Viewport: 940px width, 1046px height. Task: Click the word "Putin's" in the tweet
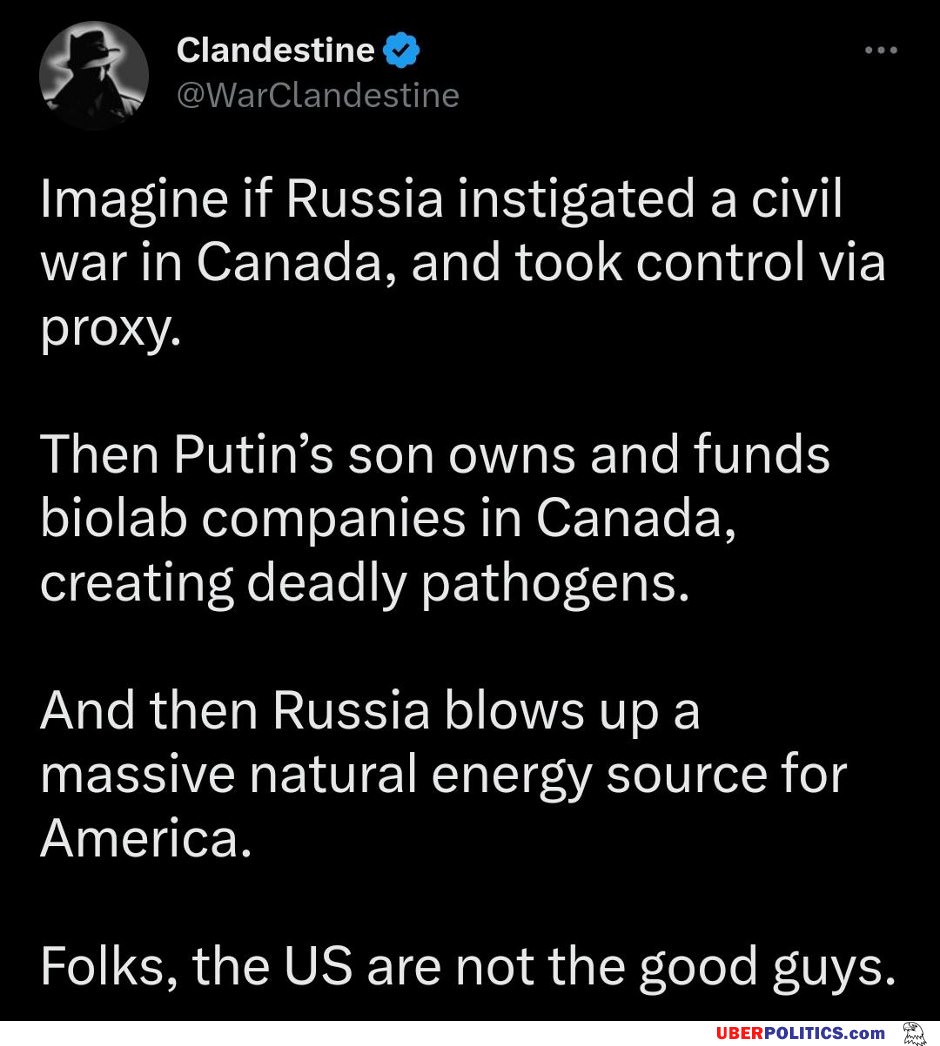coord(253,456)
